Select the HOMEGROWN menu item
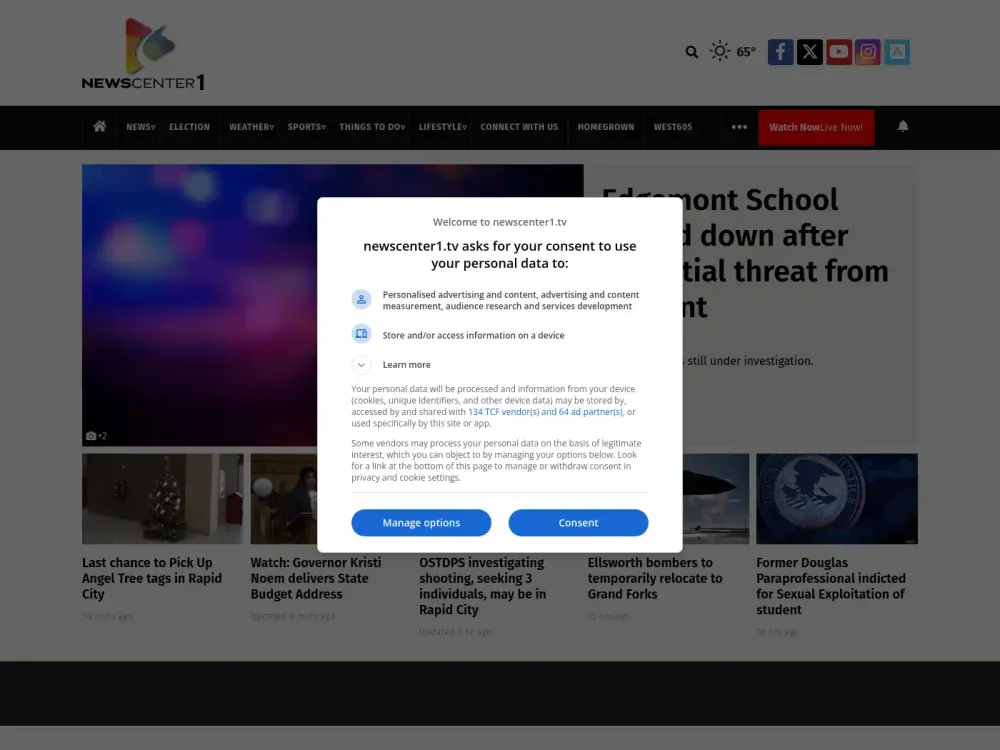The image size is (1000, 750). [x=605, y=127]
